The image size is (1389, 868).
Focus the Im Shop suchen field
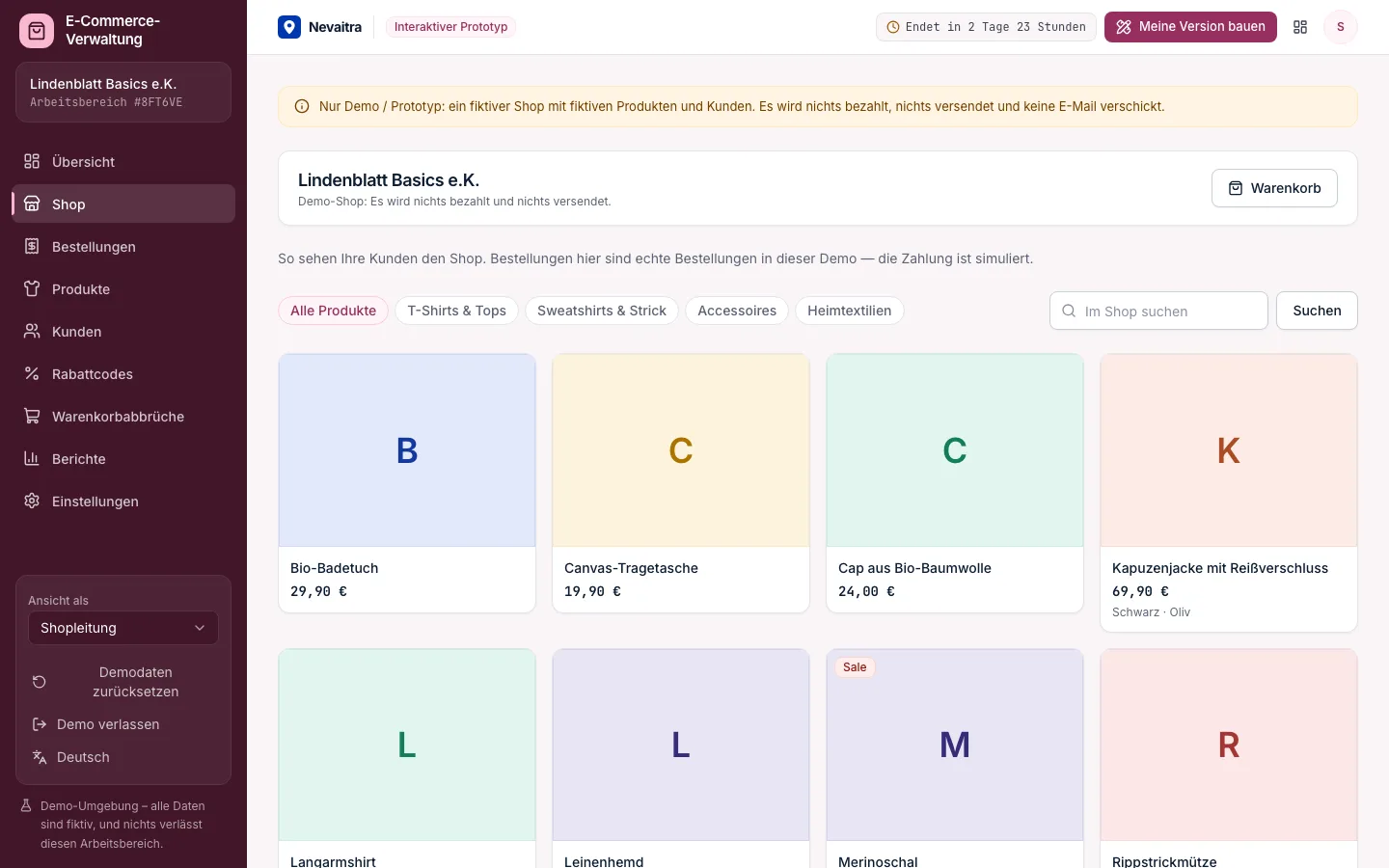[1158, 311]
